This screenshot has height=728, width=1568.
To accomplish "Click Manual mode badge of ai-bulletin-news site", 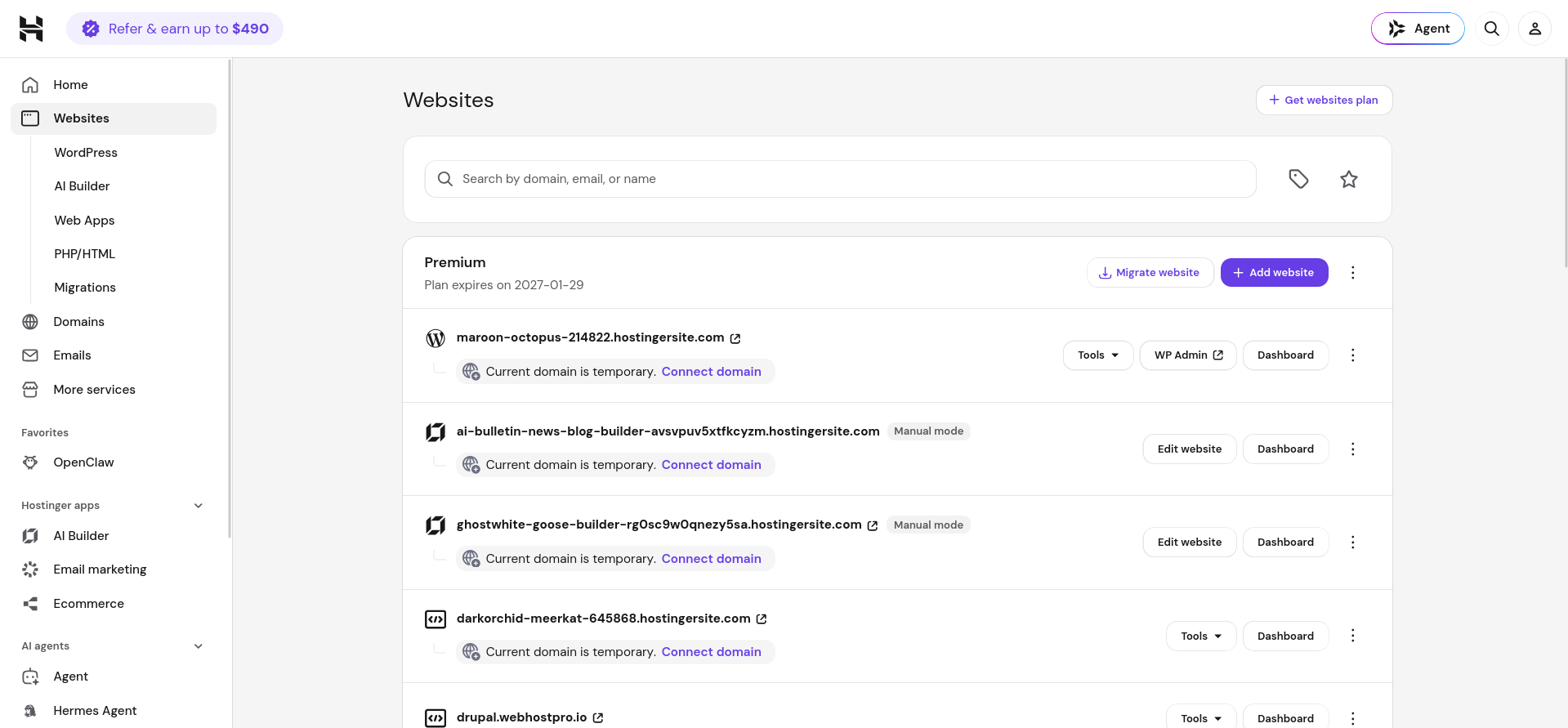I will click(x=928, y=431).
